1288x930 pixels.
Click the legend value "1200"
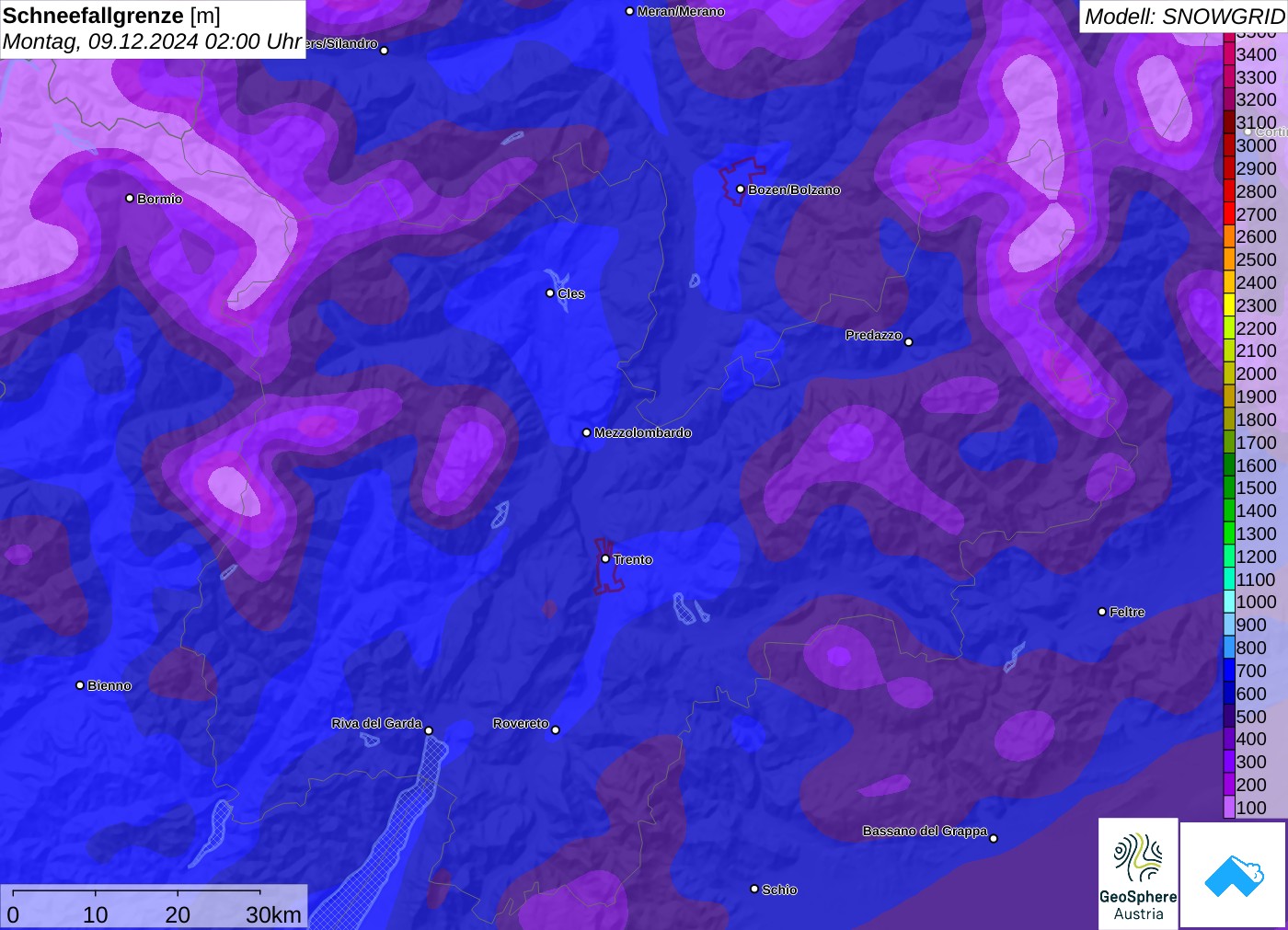pos(1257,557)
